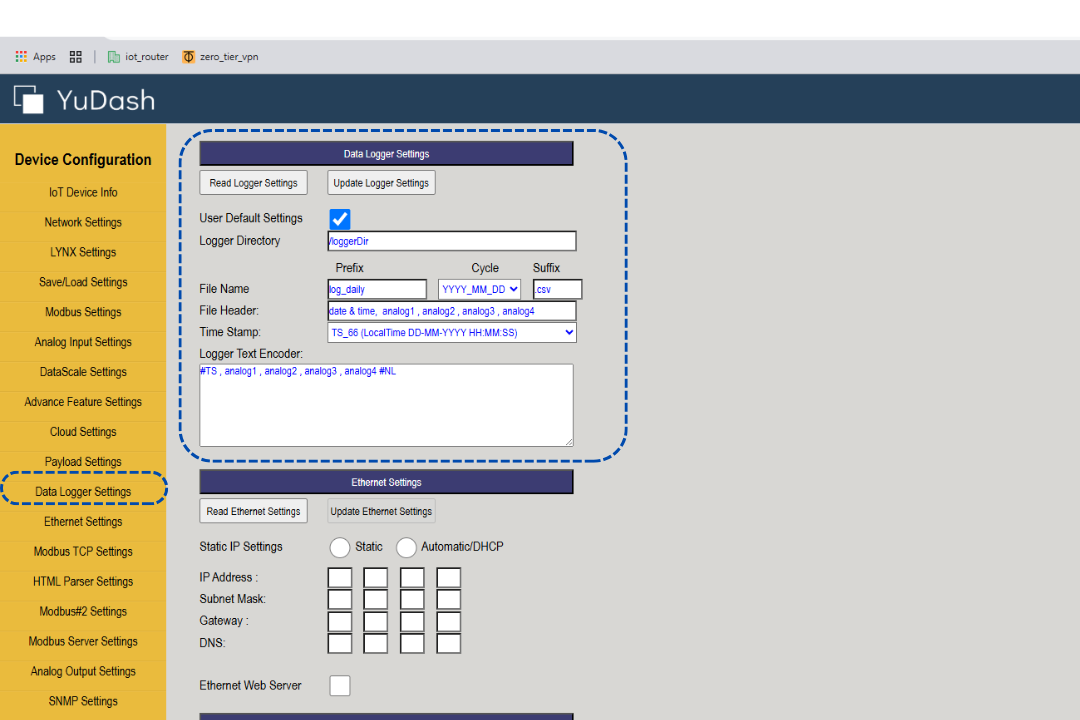Viewport: 1080px width, 720px height.
Task: Click Update Logger Settings button
Action: coord(381,183)
